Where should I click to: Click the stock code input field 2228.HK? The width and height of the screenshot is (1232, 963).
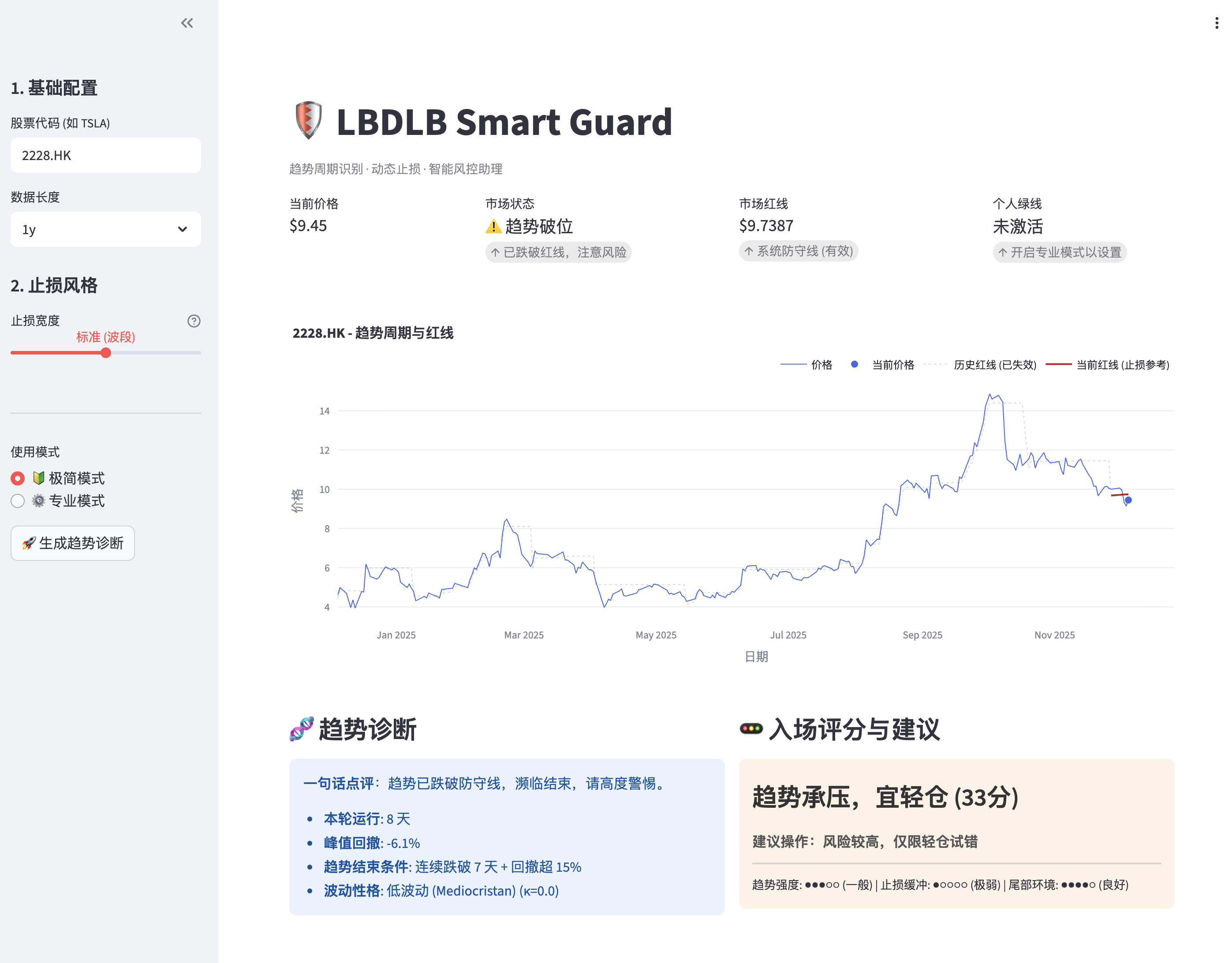(105, 156)
